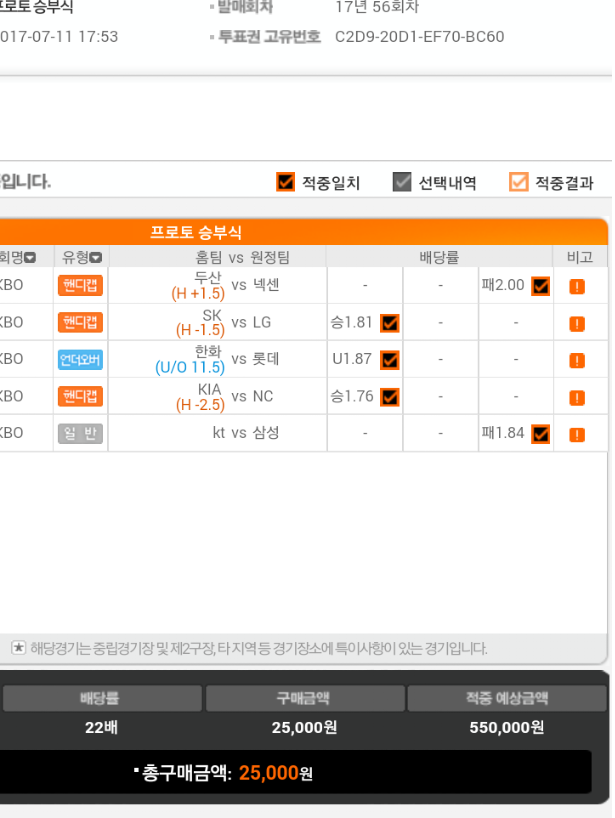Click the alert icon in SK vs LG row
The height and width of the screenshot is (818, 615).
[x=576, y=324]
